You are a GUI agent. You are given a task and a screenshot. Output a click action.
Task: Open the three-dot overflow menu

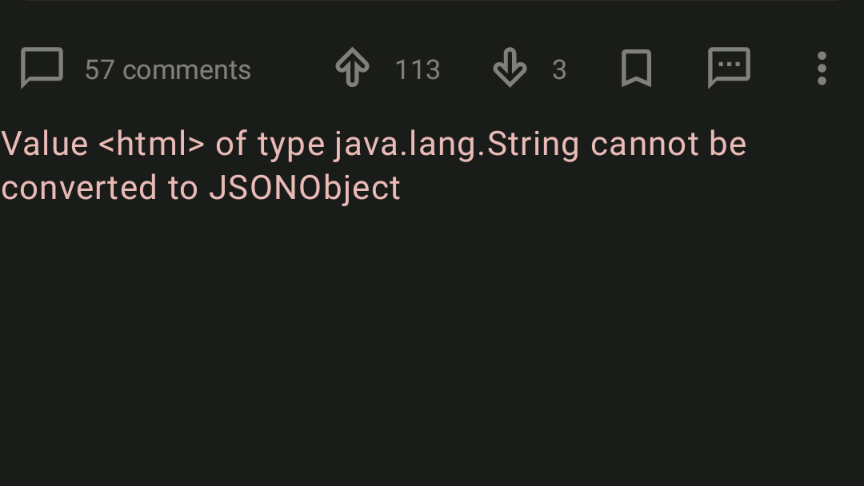pyautogui.click(x=822, y=68)
